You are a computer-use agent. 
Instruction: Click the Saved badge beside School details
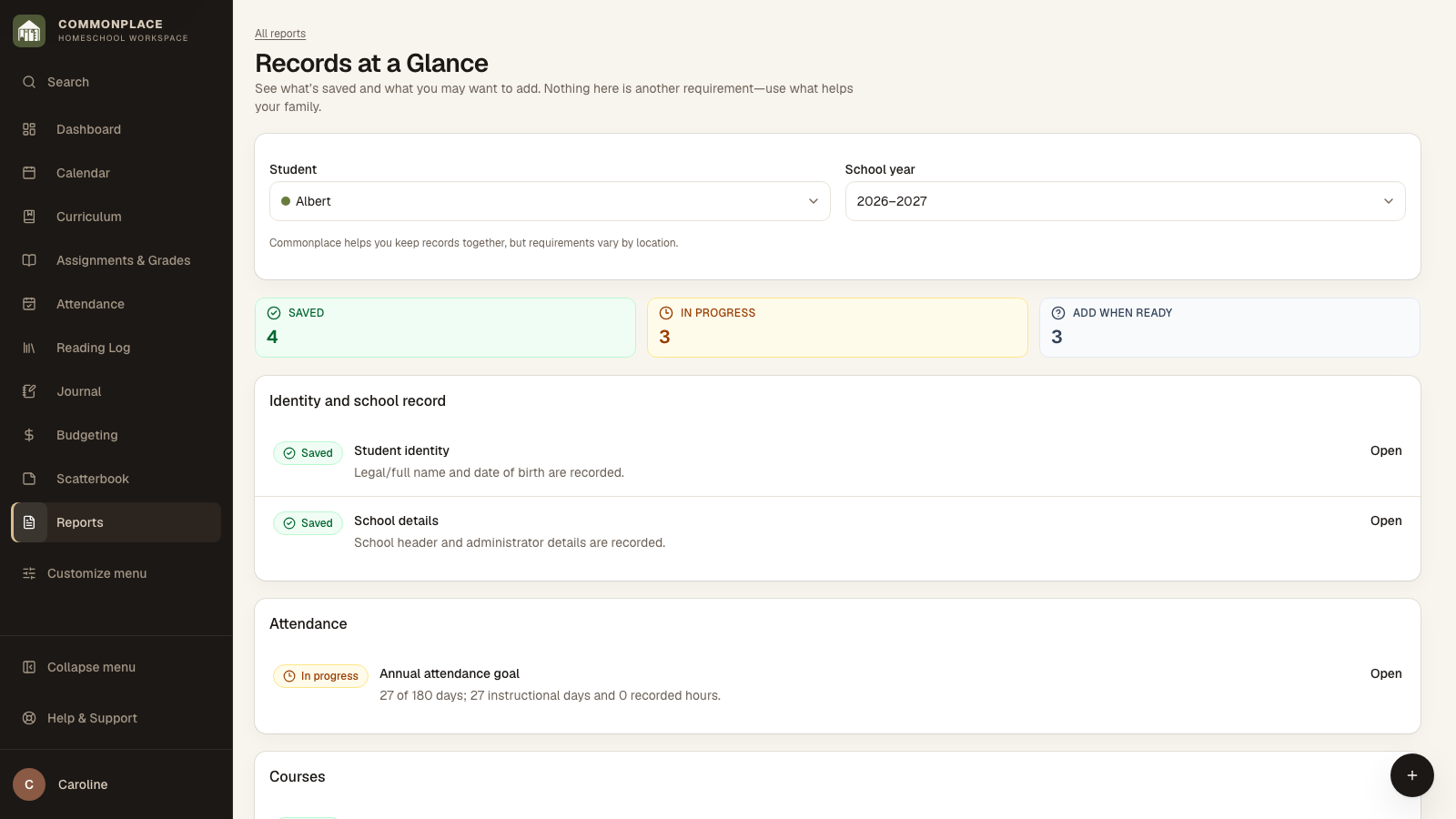click(x=308, y=523)
